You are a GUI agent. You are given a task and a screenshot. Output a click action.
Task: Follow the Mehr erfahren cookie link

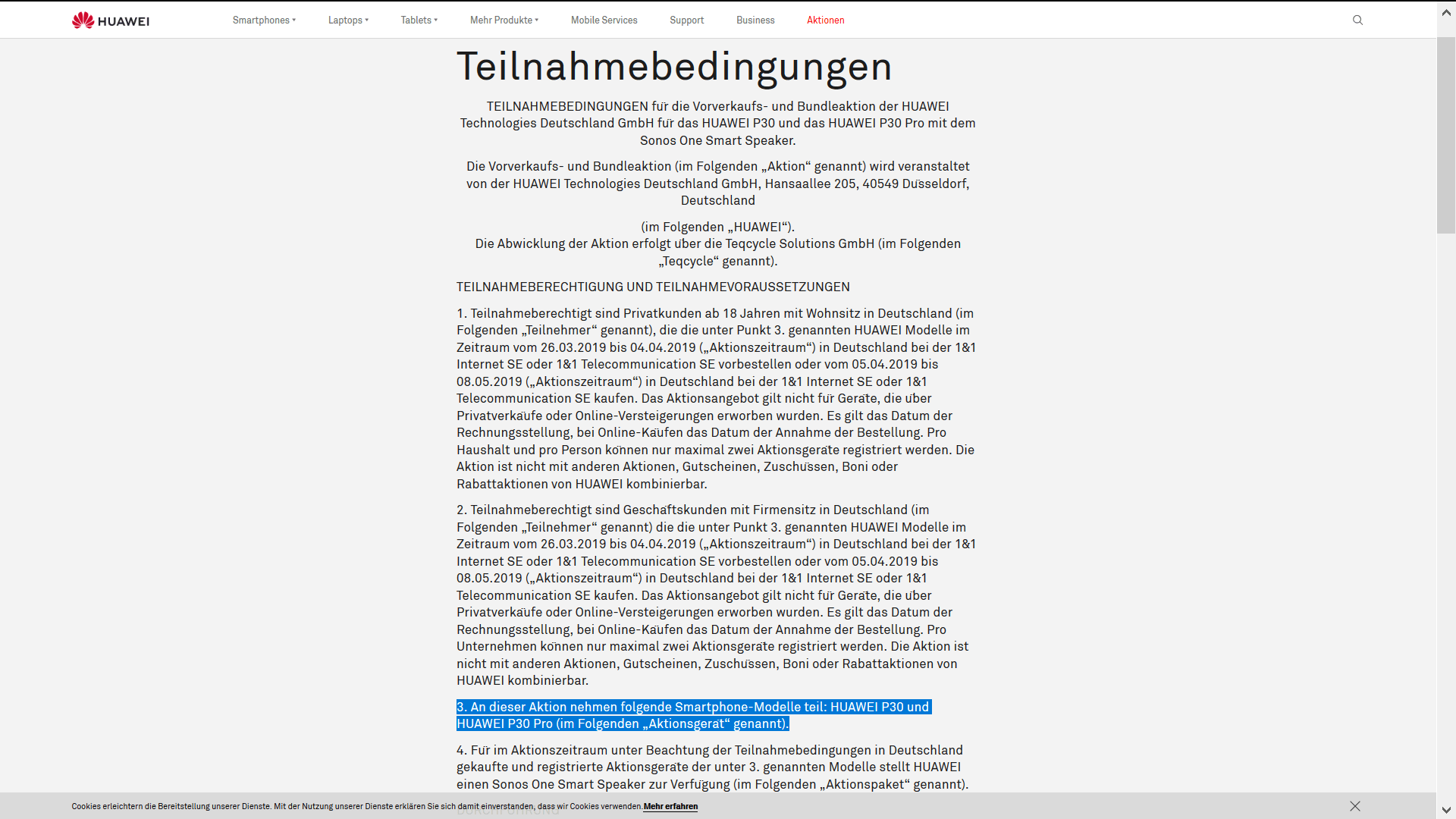coord(670,806)
